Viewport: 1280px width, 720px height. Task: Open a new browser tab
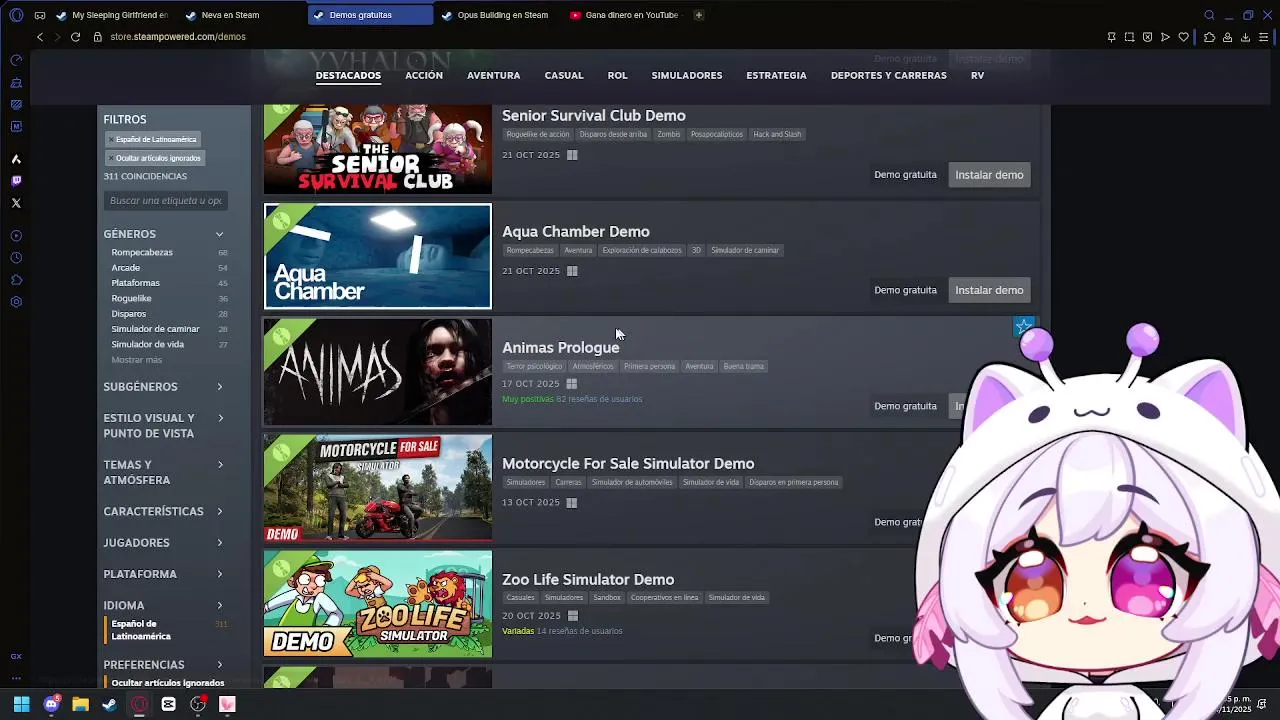click(x=698, y=15)
